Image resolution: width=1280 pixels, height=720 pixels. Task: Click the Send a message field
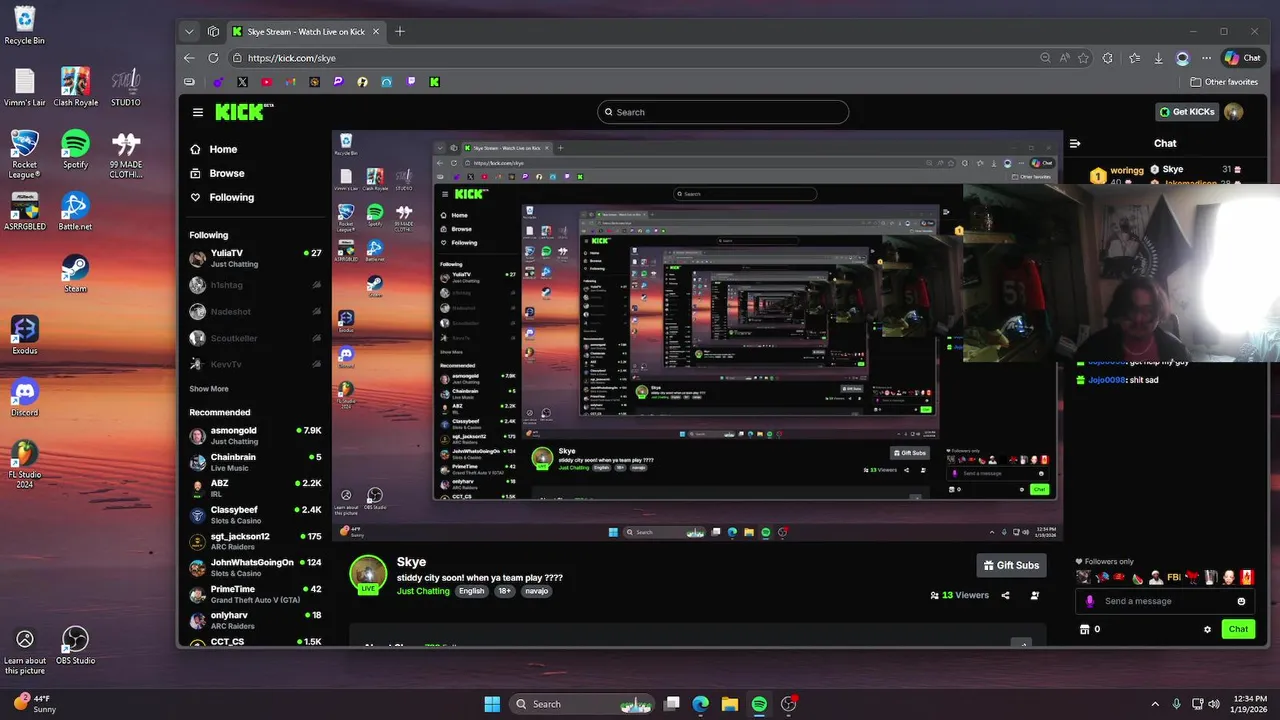coord(1165,601)
